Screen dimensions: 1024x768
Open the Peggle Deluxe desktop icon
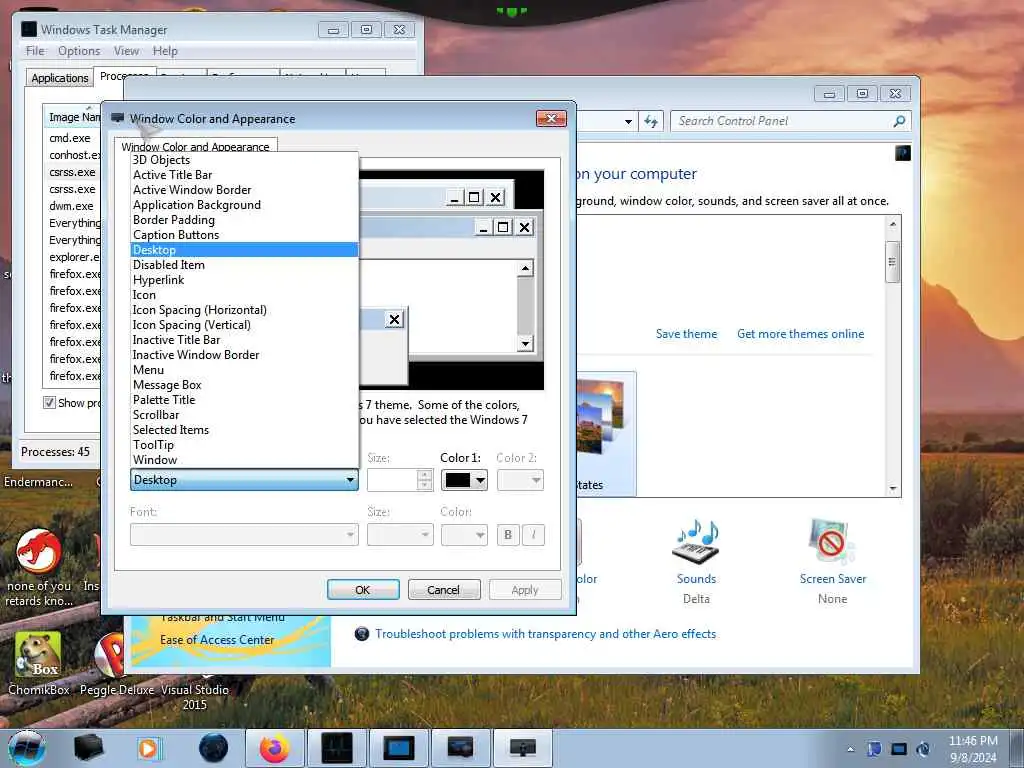pos(116,664)
